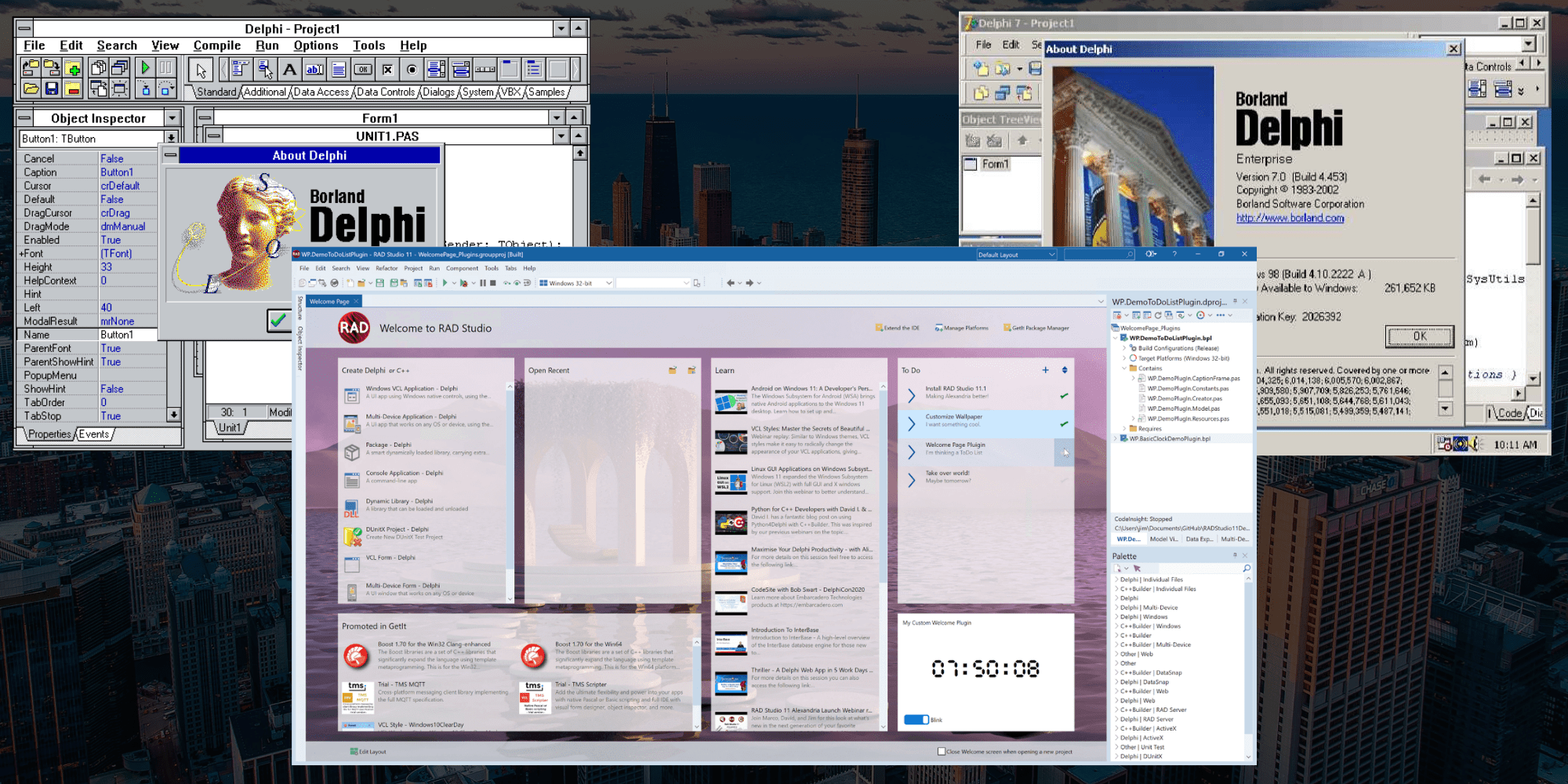
Task: Toggle the Blink switch under the clock
Action: [916, 720]
